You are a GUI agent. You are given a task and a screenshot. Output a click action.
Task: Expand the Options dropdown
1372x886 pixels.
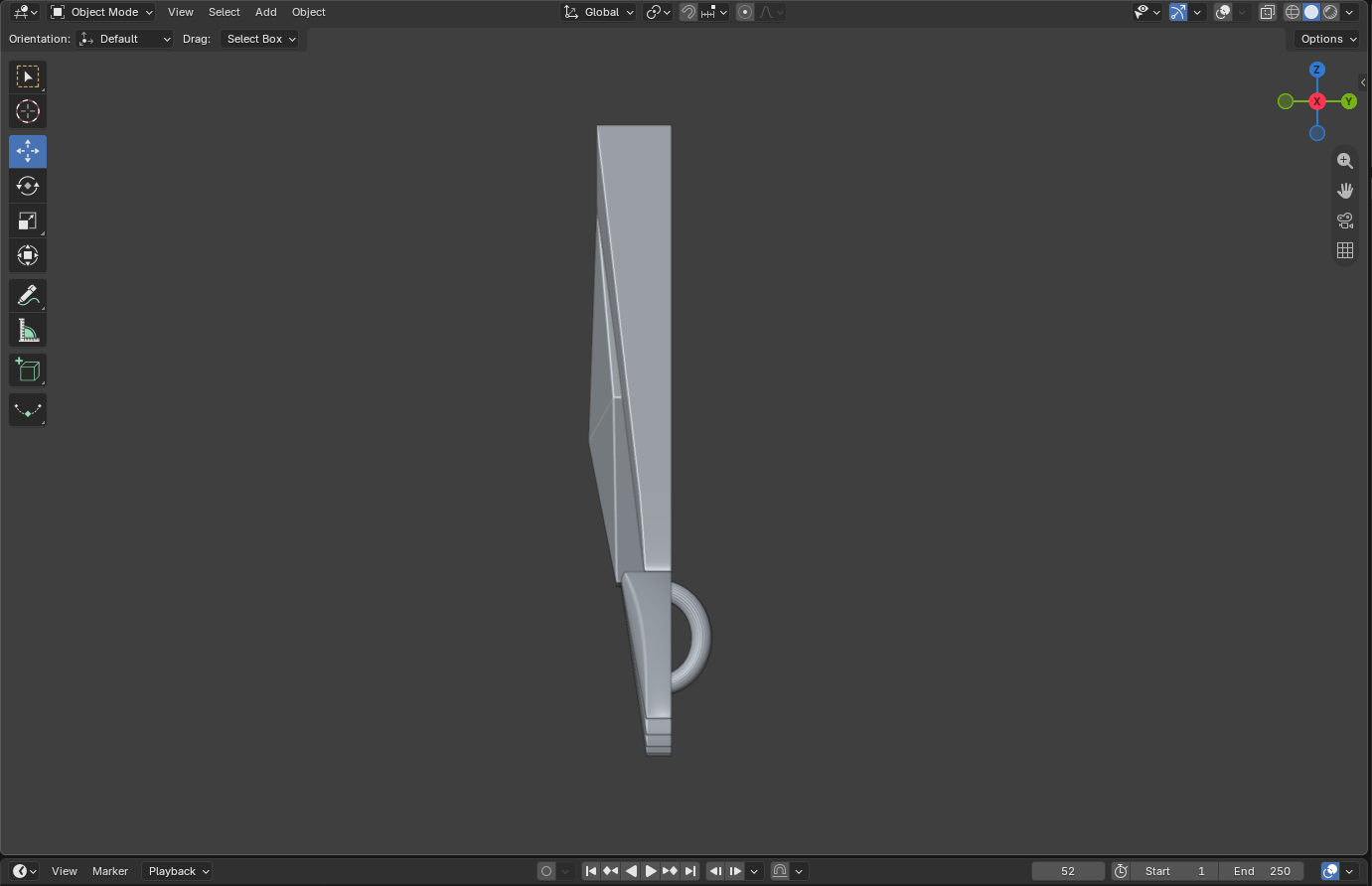click(1328, 39)
